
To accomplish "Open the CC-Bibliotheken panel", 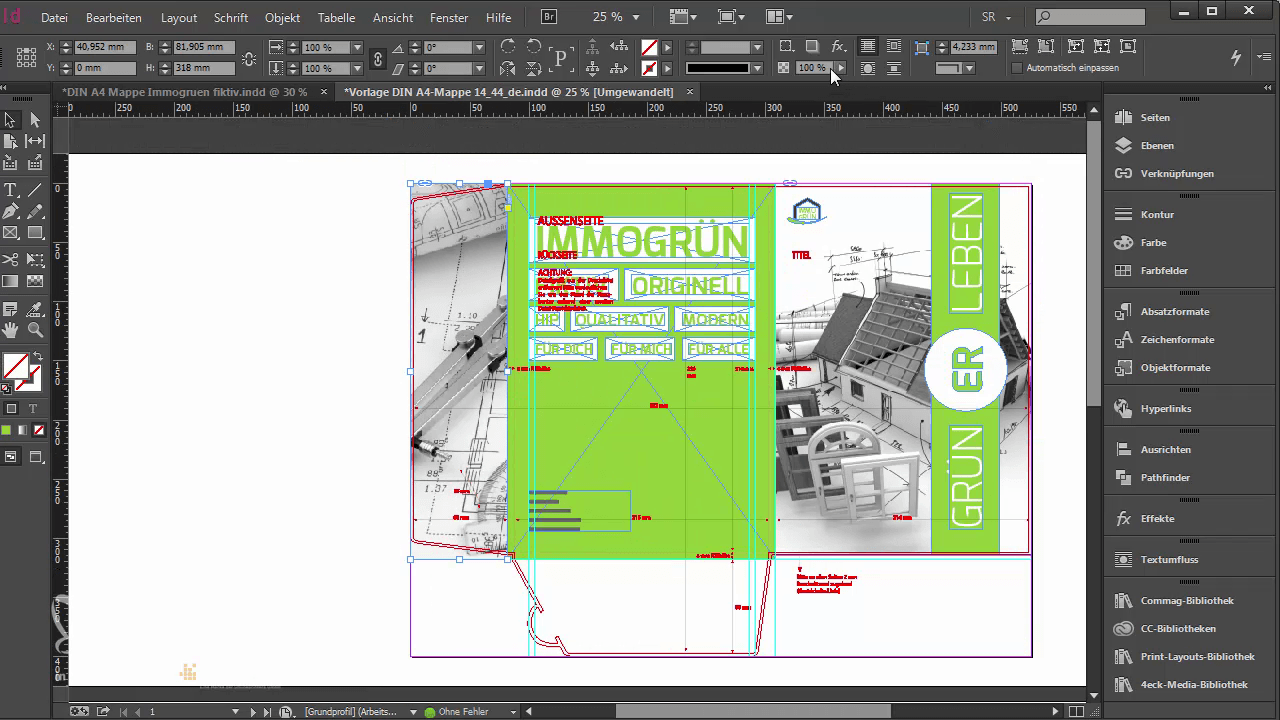I will click(1178, 628).
